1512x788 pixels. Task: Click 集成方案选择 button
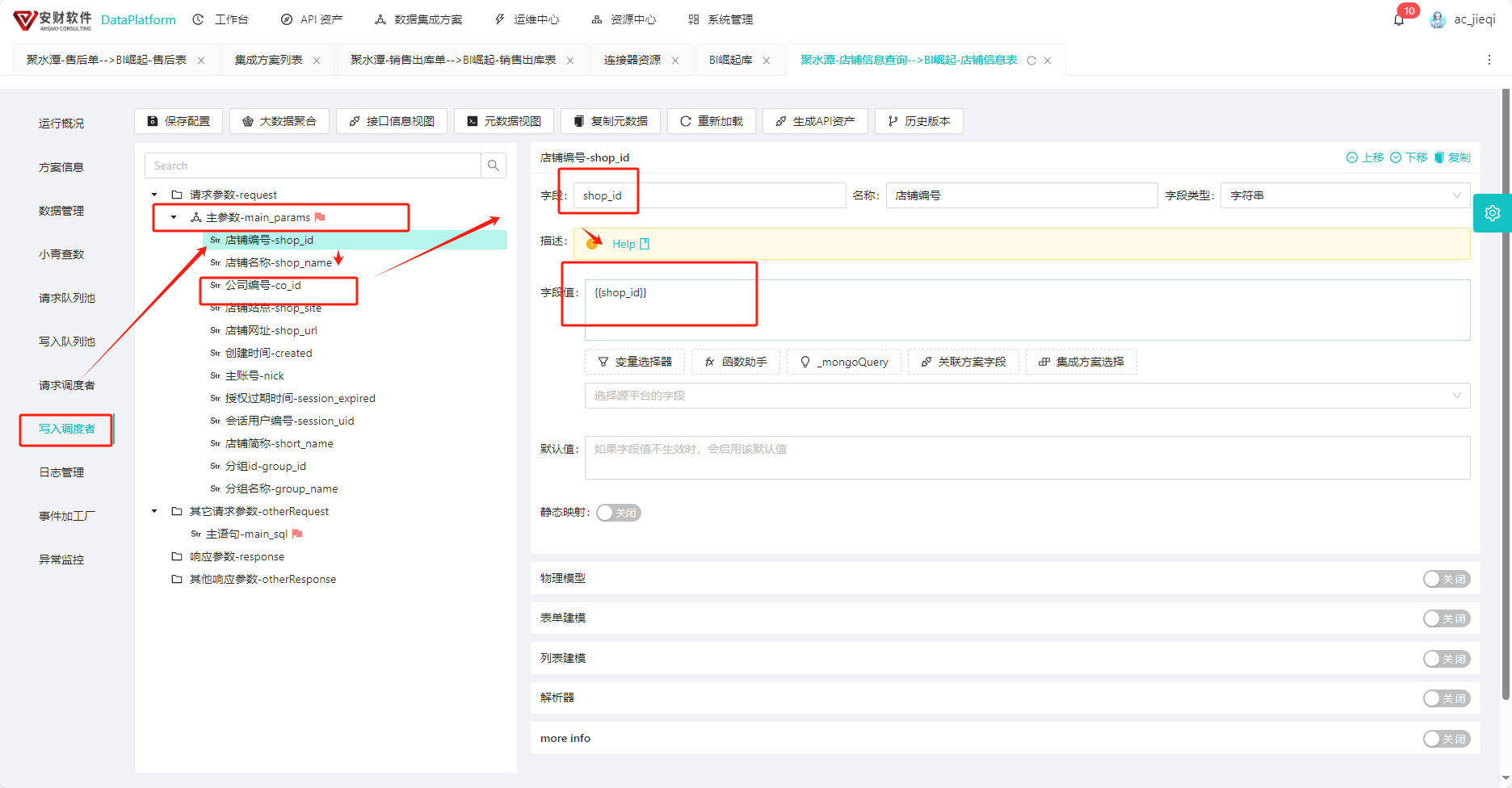[x=1081, y=362]
